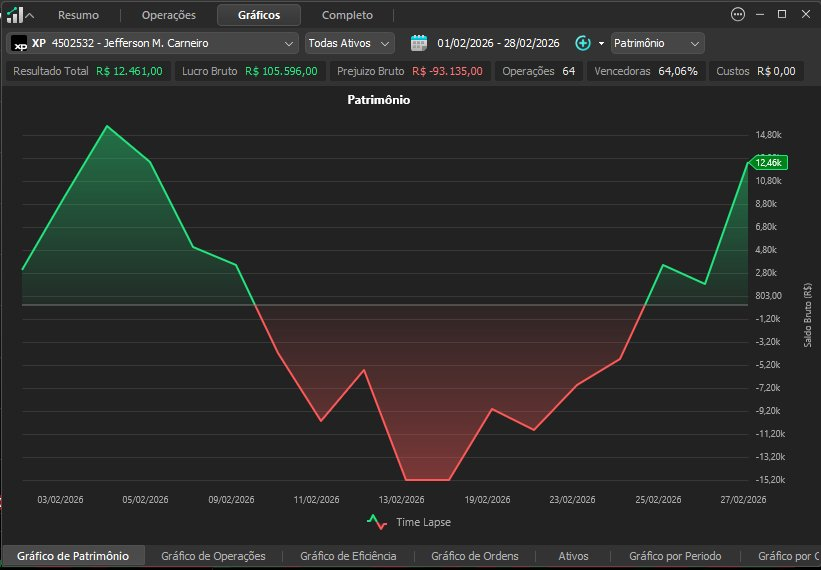
Task: Switch to the Operações tab
Action: point(169,15)
